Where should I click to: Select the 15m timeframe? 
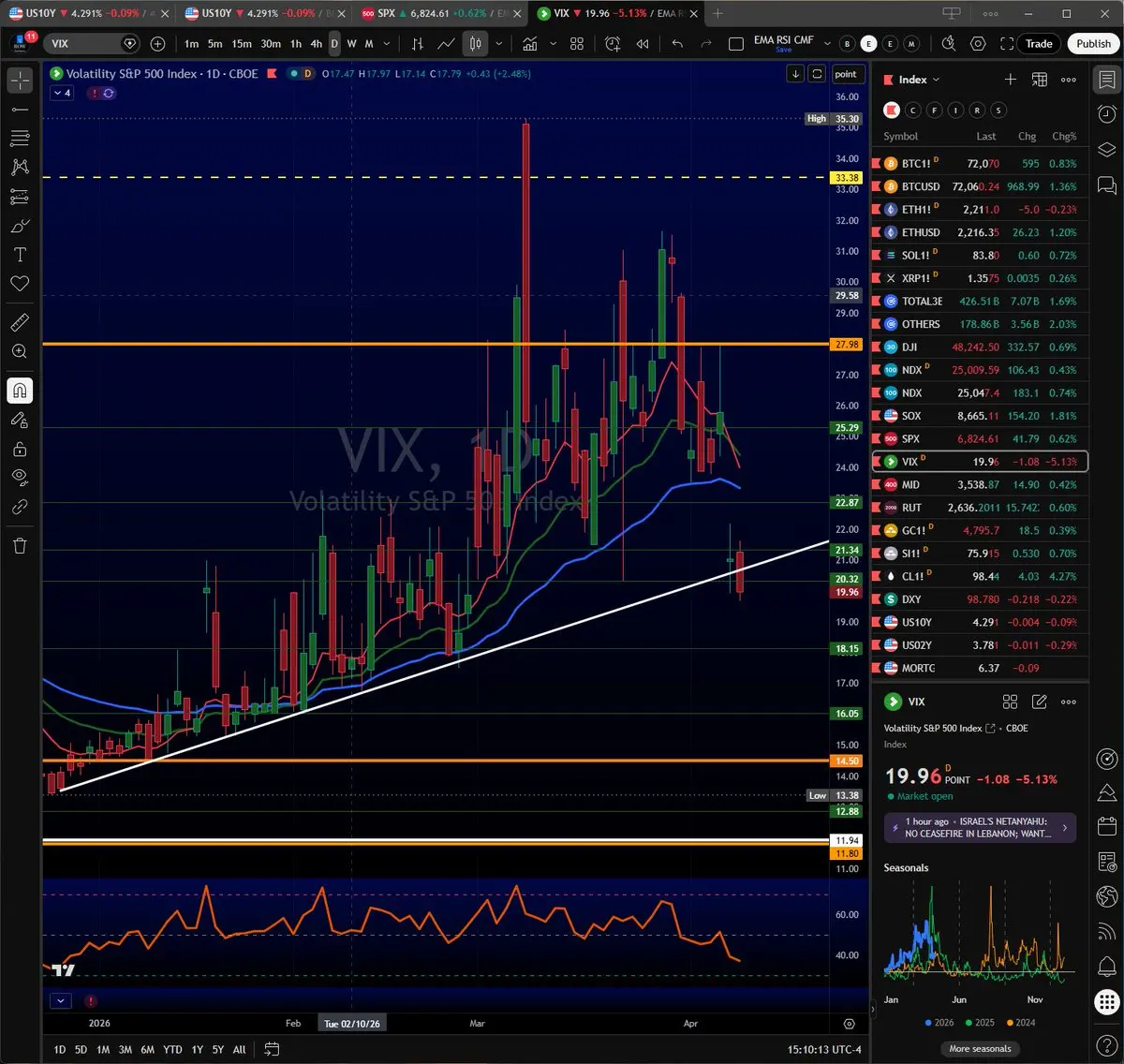242,43
